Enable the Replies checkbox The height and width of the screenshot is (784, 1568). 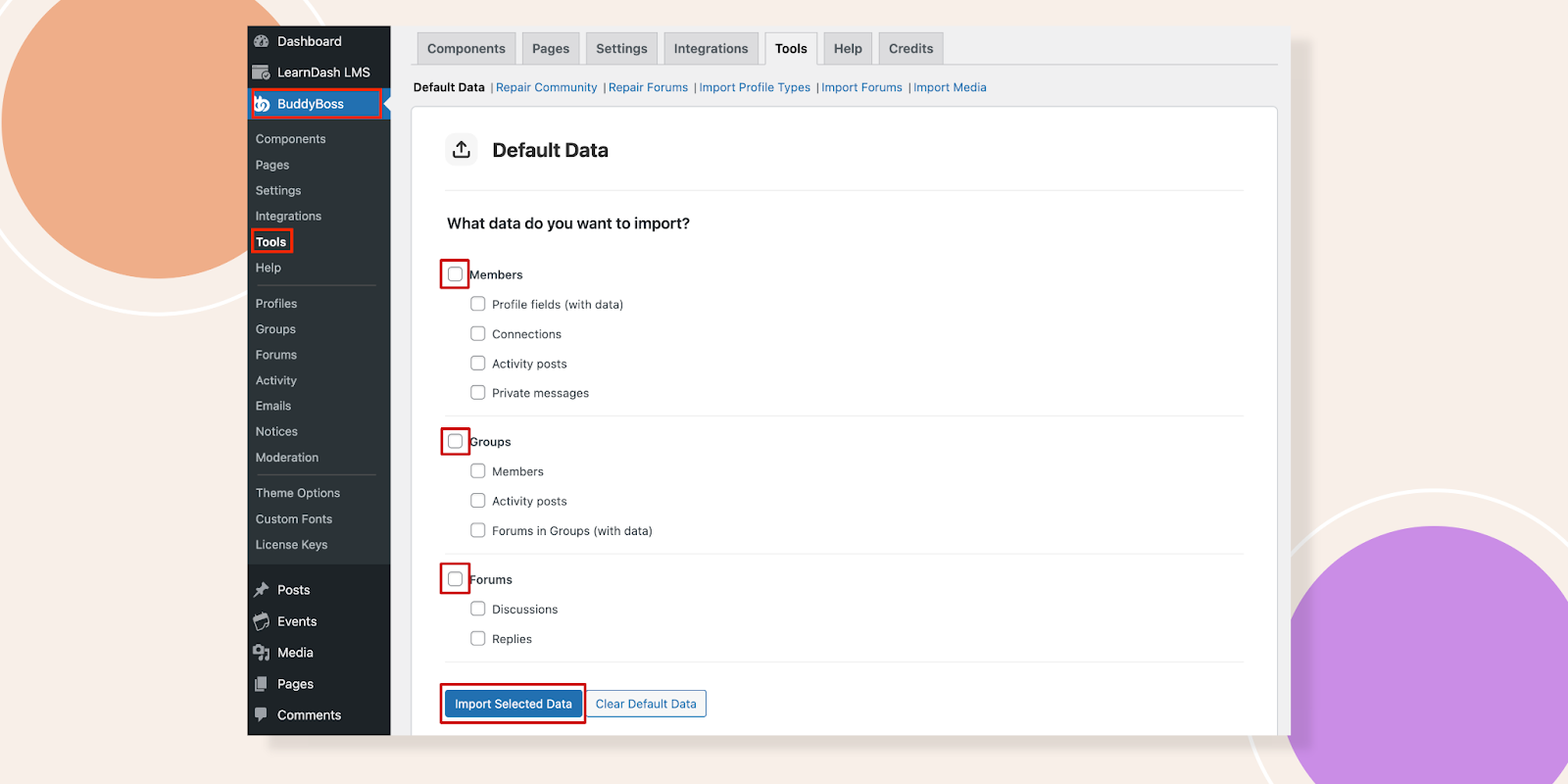pos(478,638)
